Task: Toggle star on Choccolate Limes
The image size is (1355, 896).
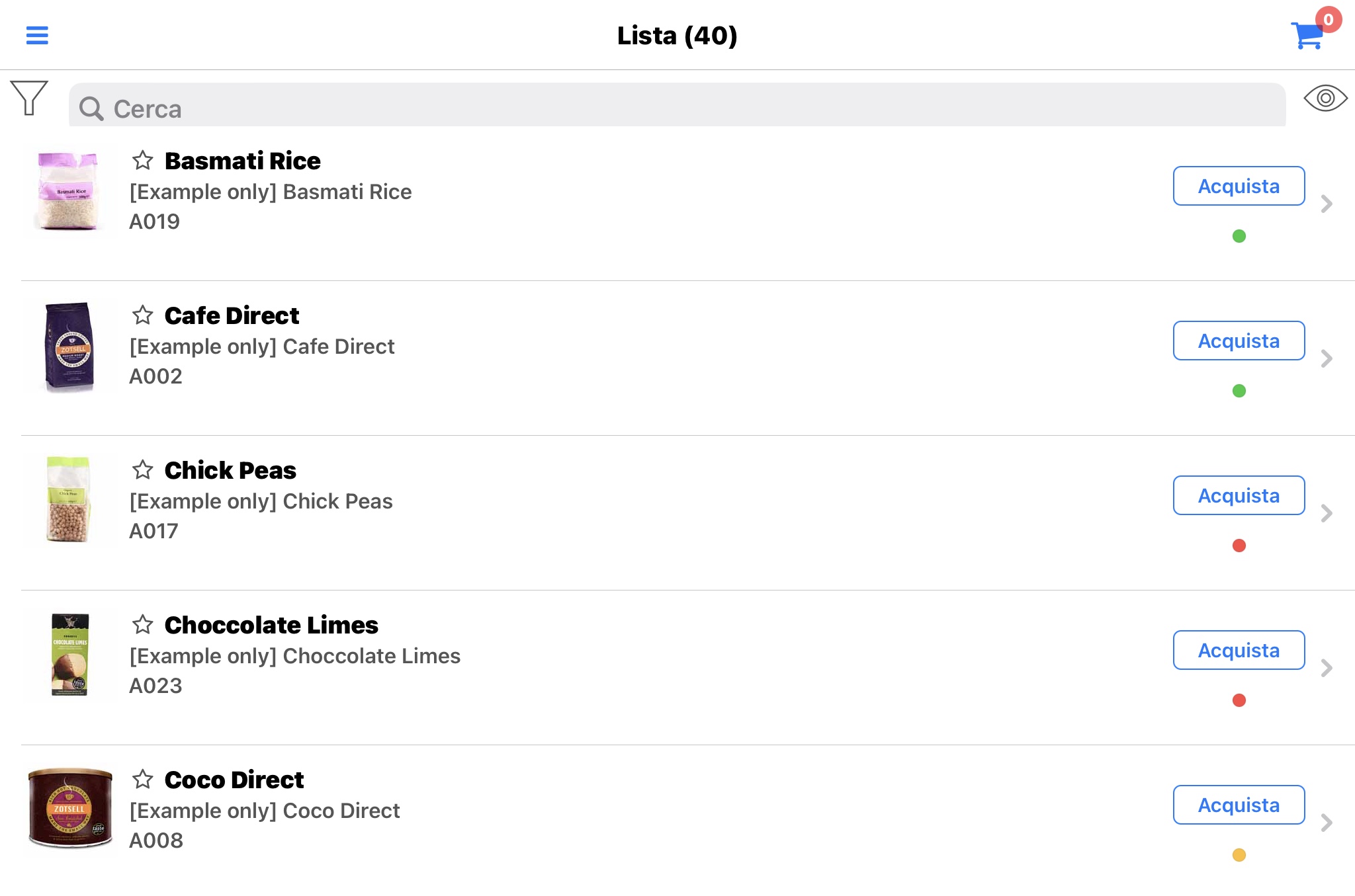Action: 142,624
